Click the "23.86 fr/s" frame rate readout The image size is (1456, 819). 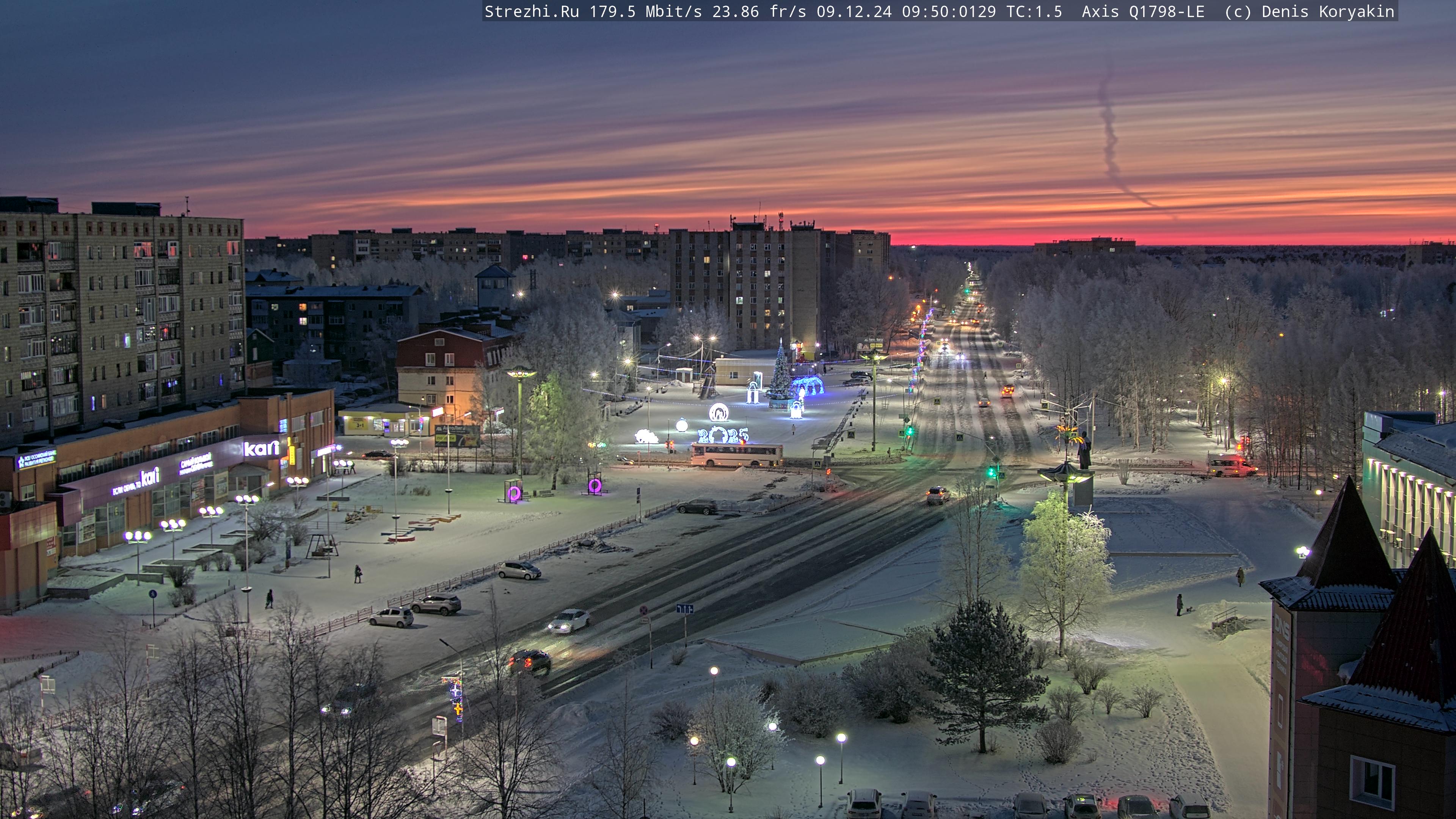[759, 11]
